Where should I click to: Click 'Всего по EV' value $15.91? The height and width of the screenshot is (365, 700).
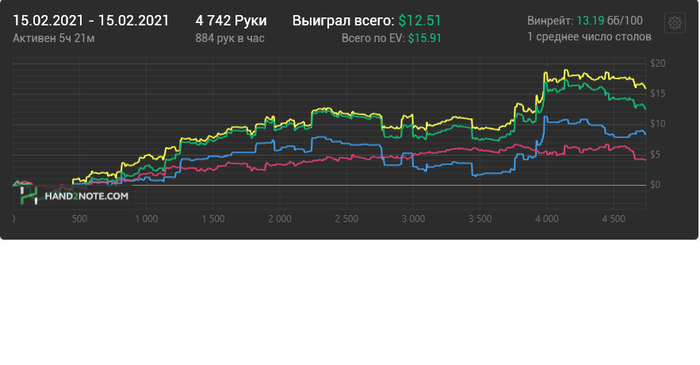425,38
